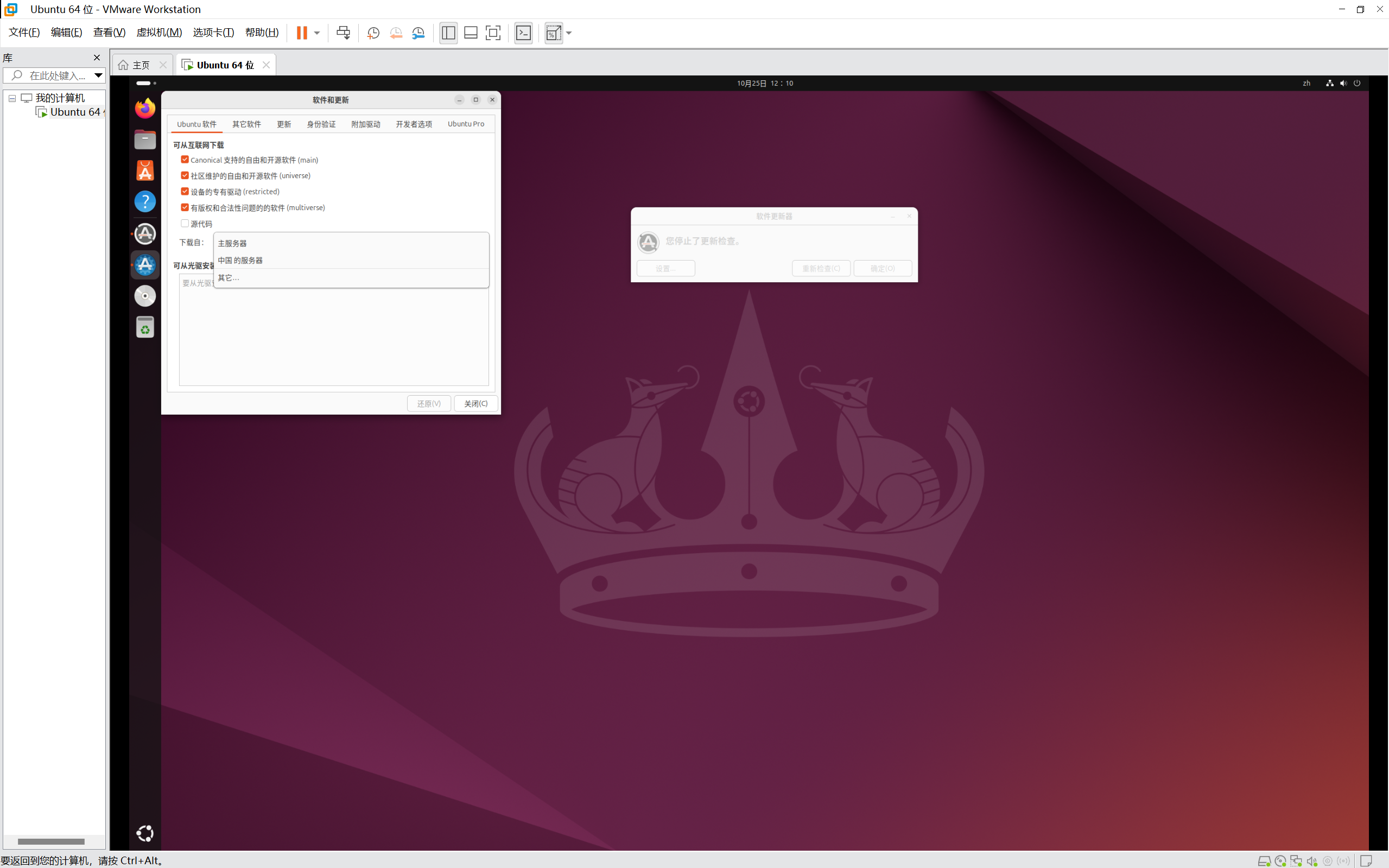The height and width of the screenshot is (868, 1389).
Task: Close the 库 library panel
Action: point(97,58)
